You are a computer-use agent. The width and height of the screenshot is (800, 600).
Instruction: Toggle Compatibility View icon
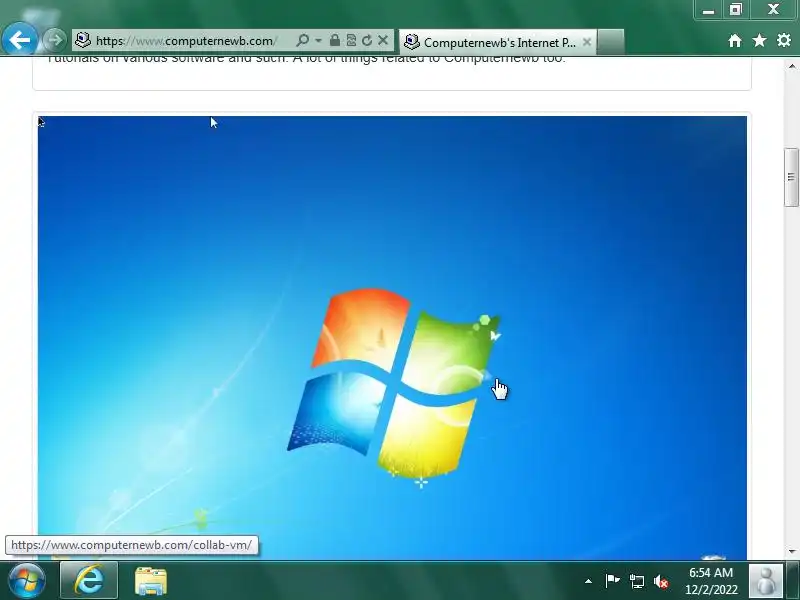(351, 40)
